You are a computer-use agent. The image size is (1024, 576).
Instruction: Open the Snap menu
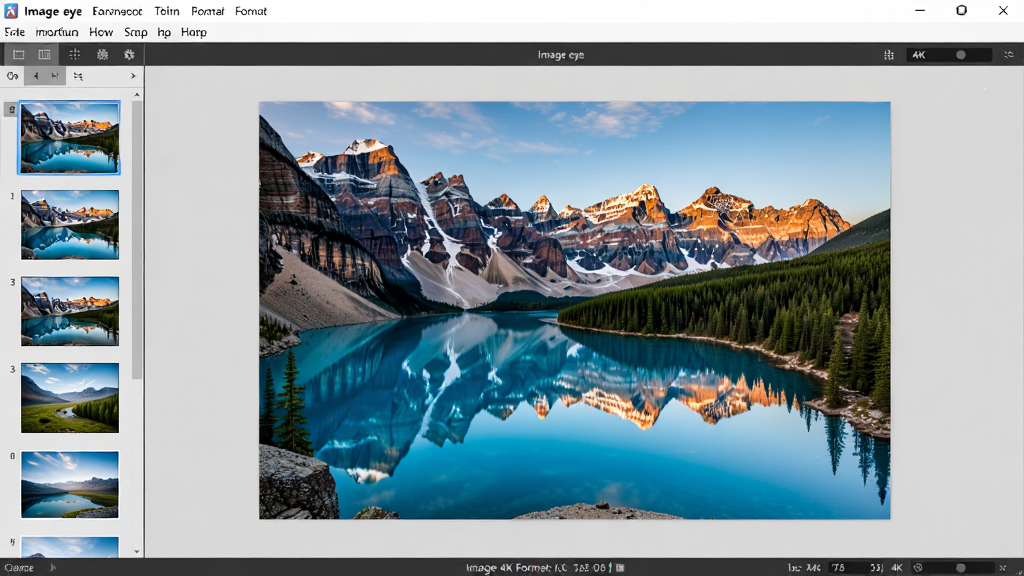(x=135, y=32)
